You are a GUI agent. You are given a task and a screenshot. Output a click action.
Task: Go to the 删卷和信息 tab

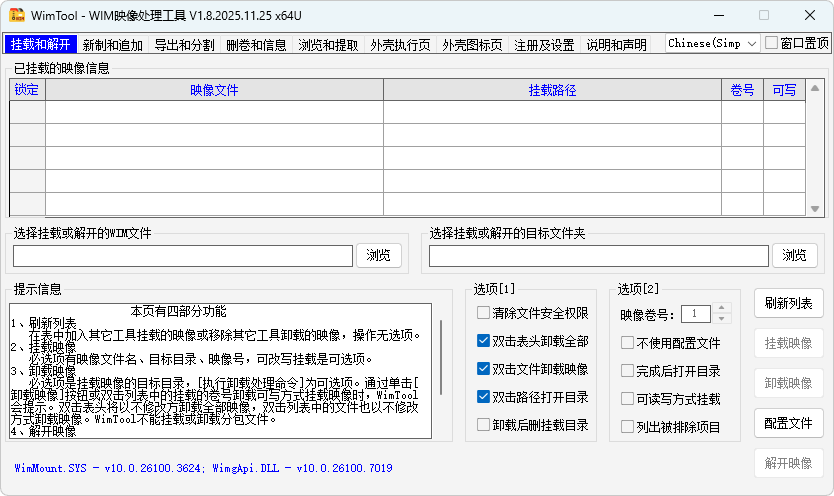256,45
